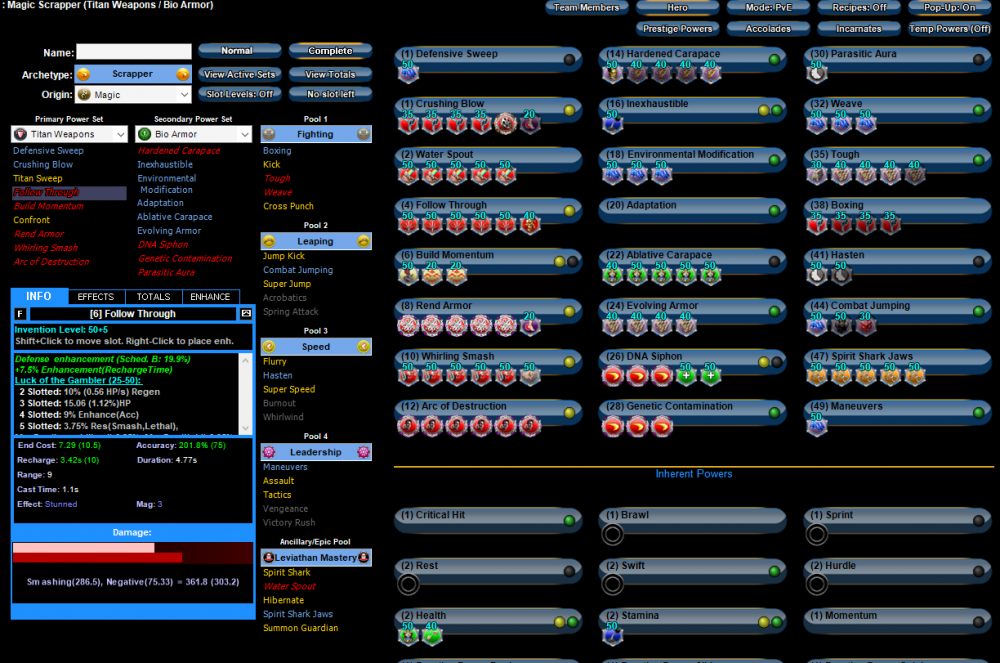This screenshot has width=1000, height=663.
Task: Click the View Active Sets button
Action: point(240,74)
